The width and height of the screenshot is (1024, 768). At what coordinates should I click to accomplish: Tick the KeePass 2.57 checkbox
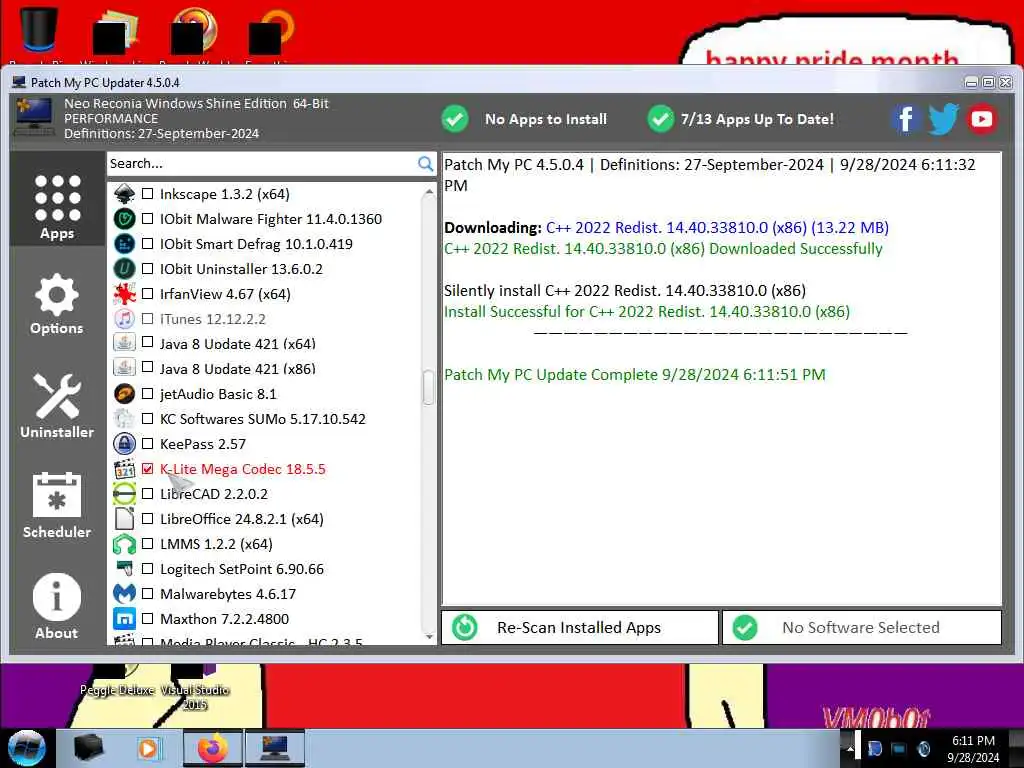pos(148,443)
